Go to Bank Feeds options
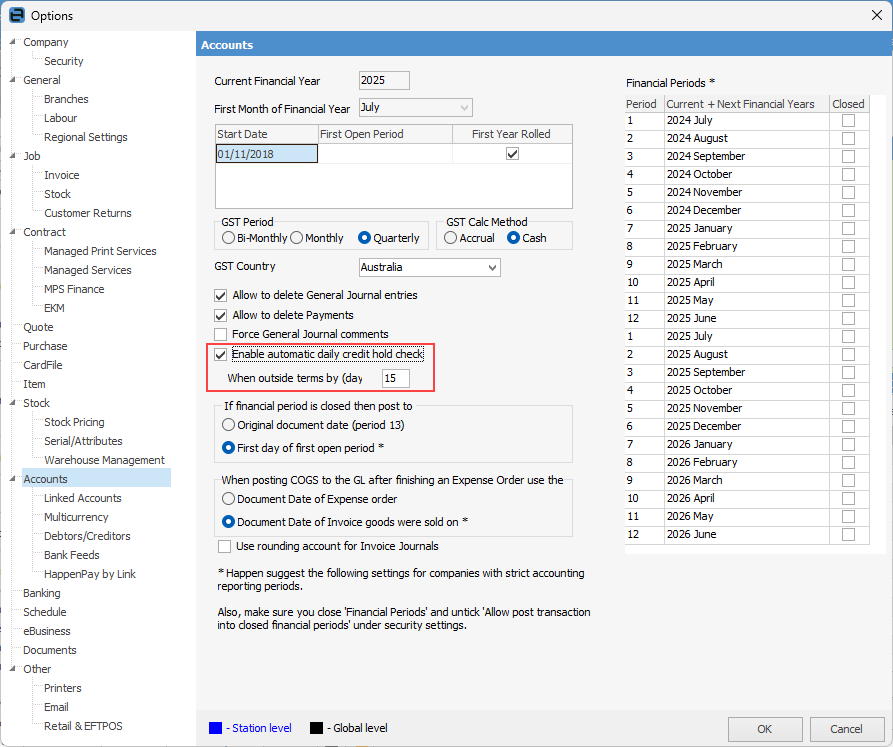 click(72, 555)
